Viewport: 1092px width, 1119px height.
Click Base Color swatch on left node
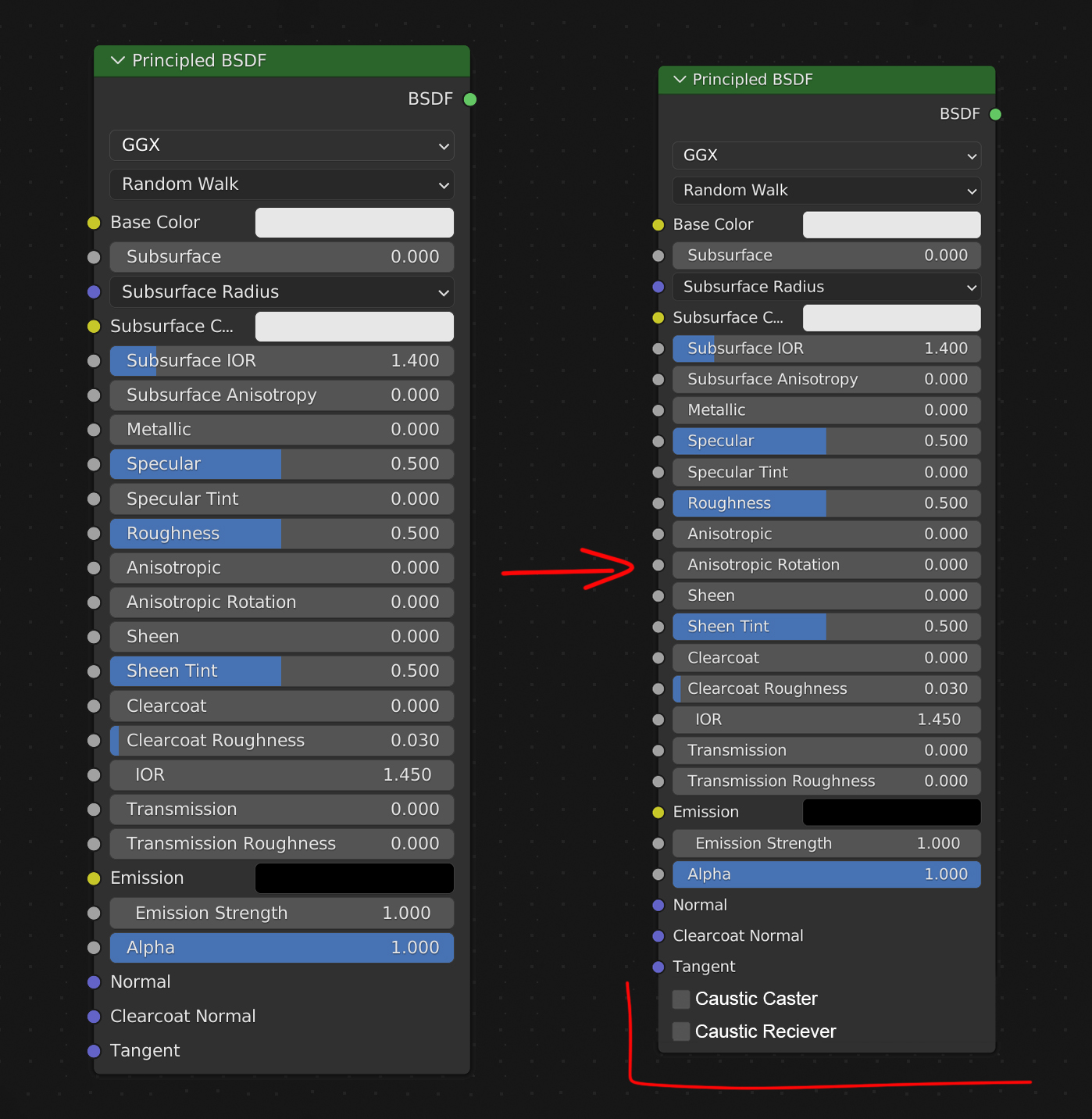click(355, 223)
